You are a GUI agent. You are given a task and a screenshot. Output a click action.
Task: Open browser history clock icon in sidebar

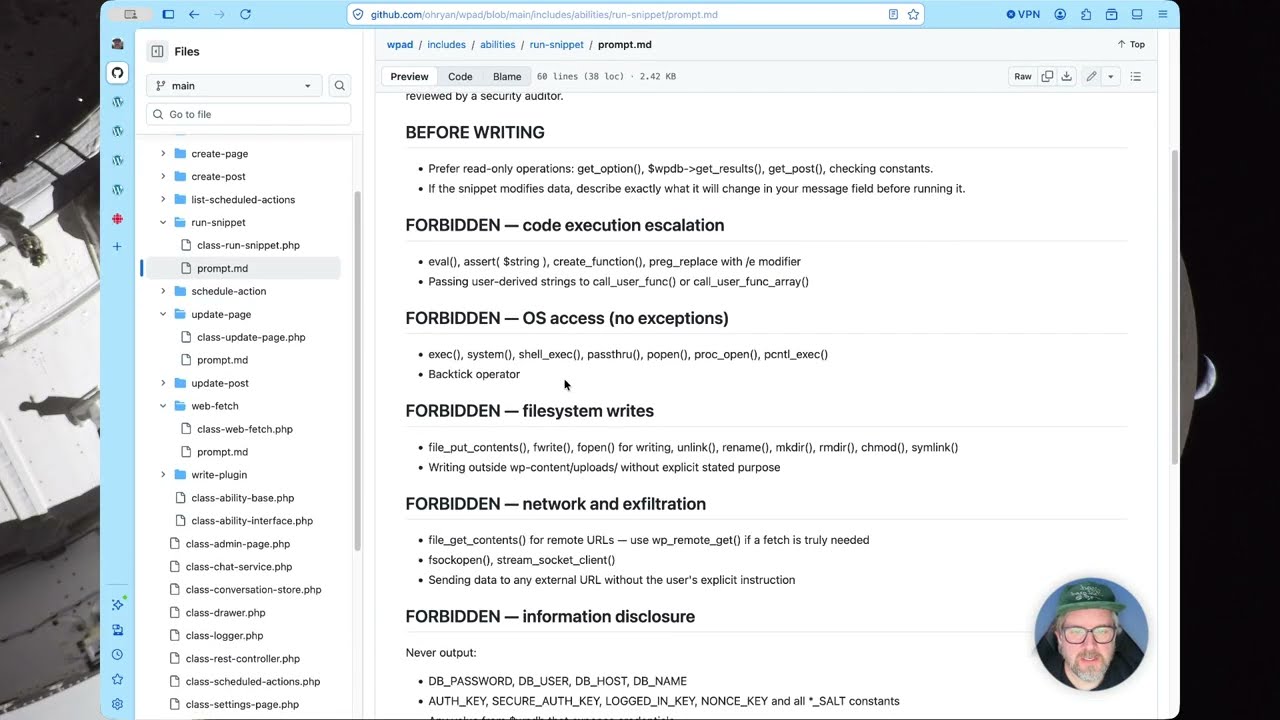point(117,655)
